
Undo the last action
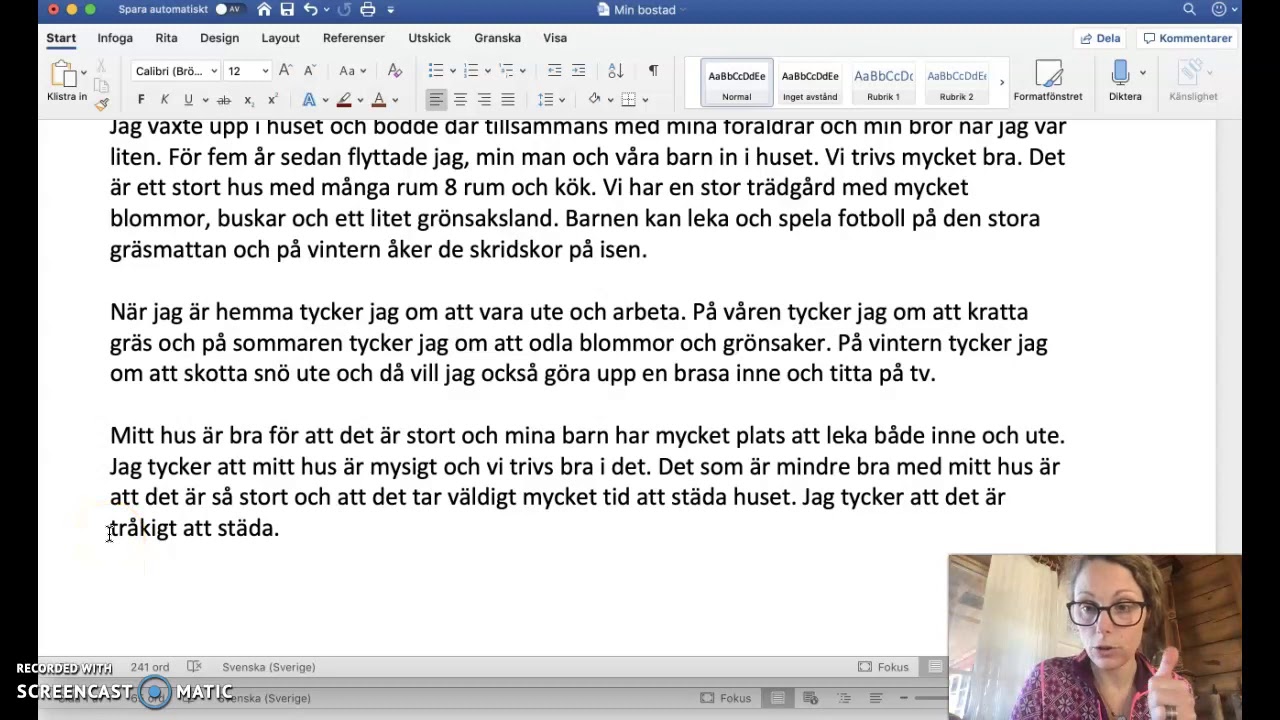(x=310, y=10)
